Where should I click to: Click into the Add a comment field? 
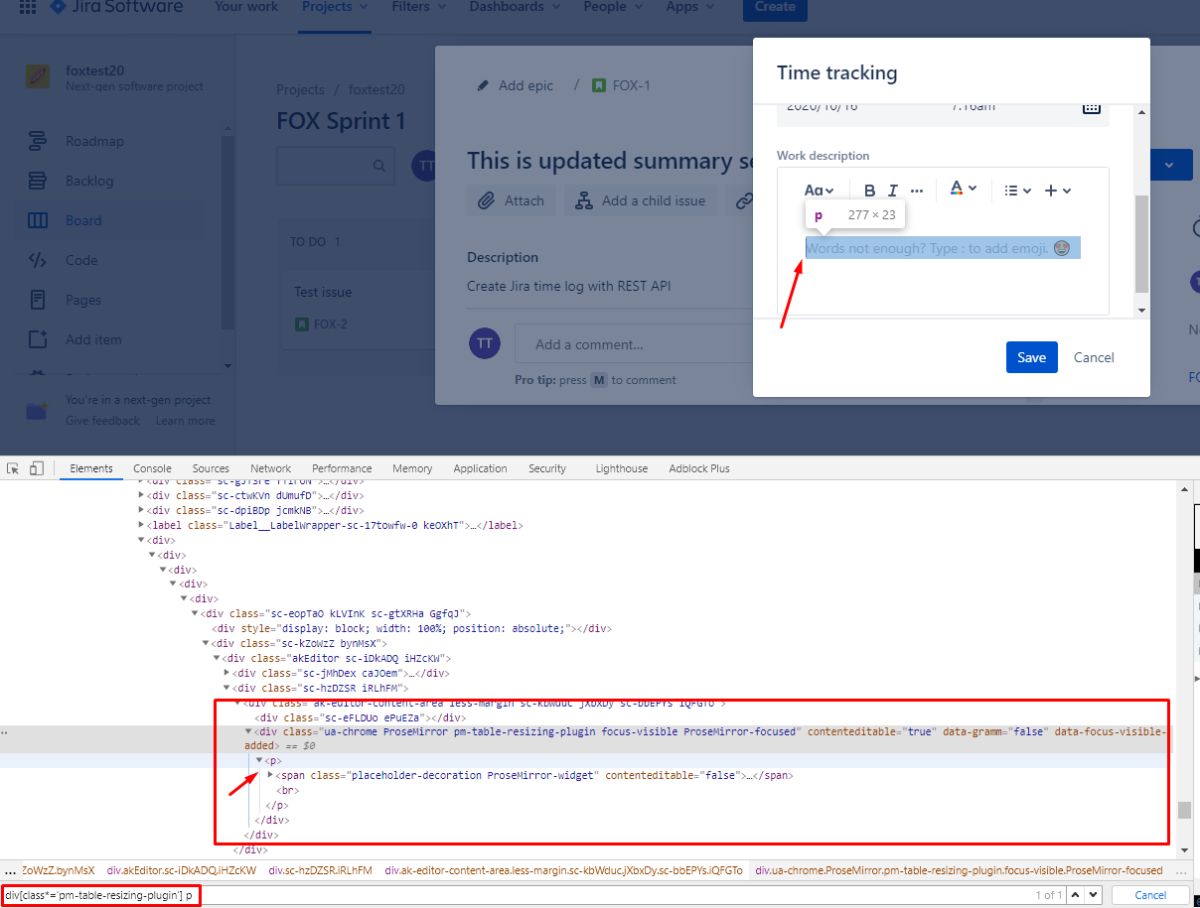point(633,344)
